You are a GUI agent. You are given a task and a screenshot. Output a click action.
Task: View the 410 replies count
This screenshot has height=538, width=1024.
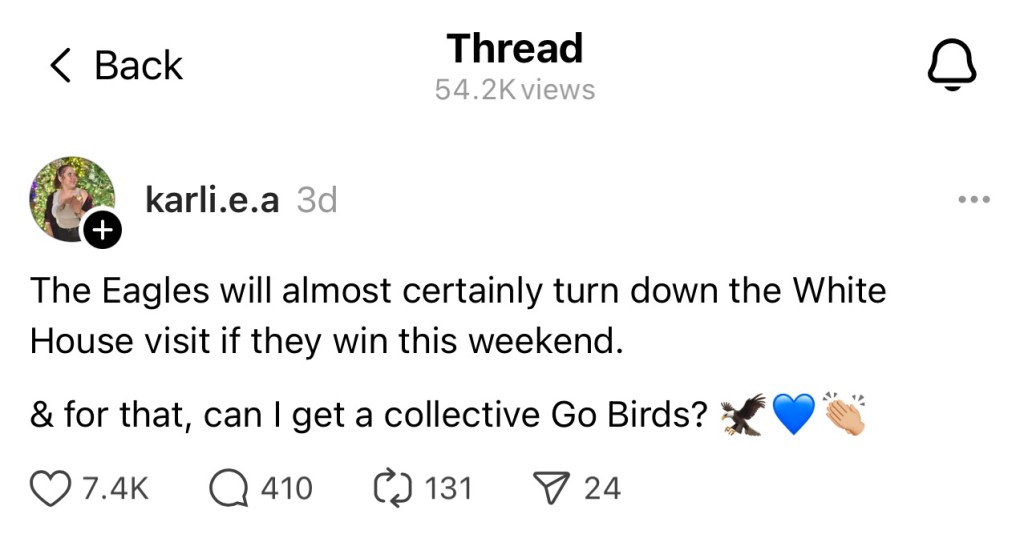coord(286,488)
